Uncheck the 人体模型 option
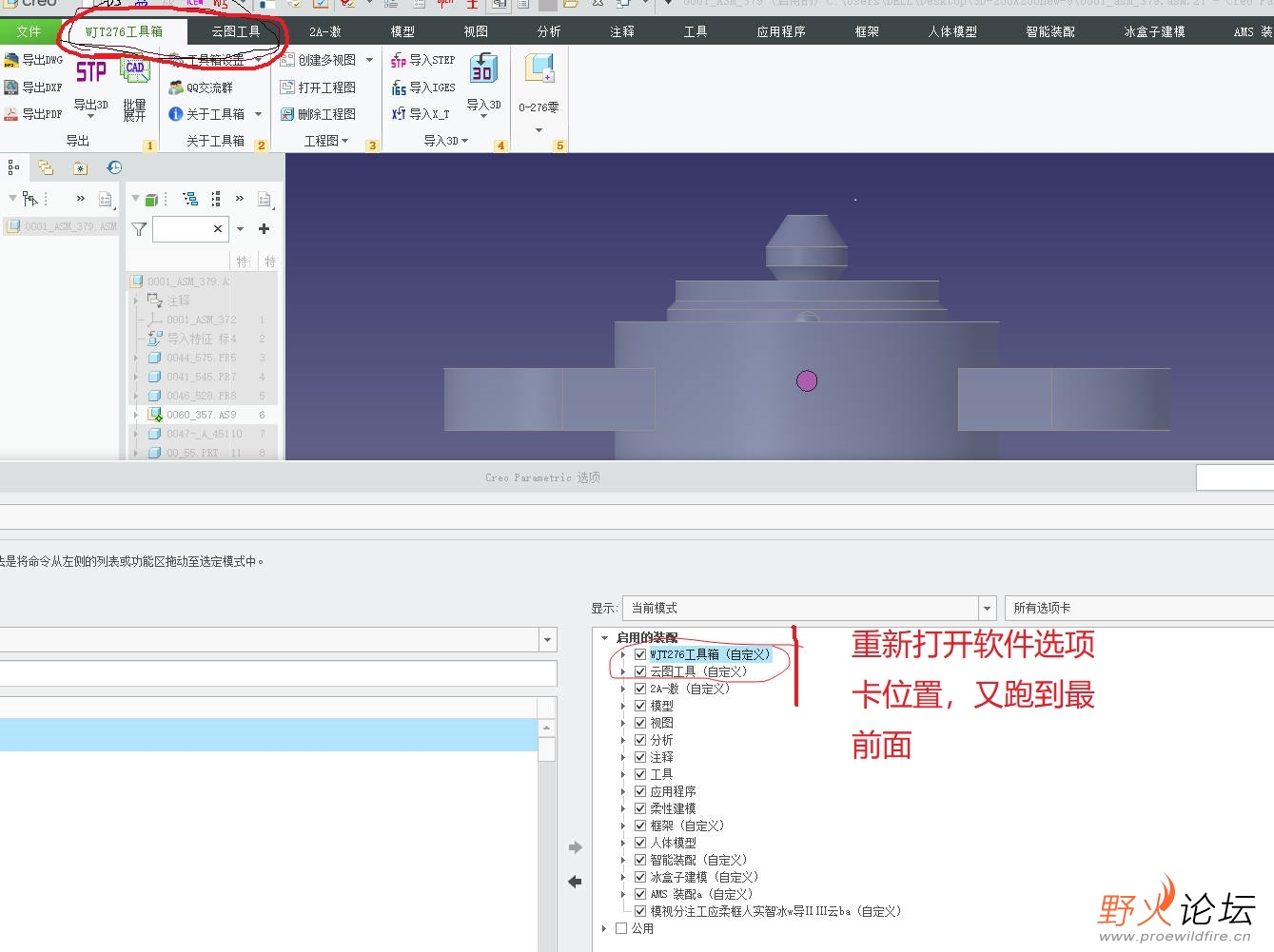 (639, 842)
